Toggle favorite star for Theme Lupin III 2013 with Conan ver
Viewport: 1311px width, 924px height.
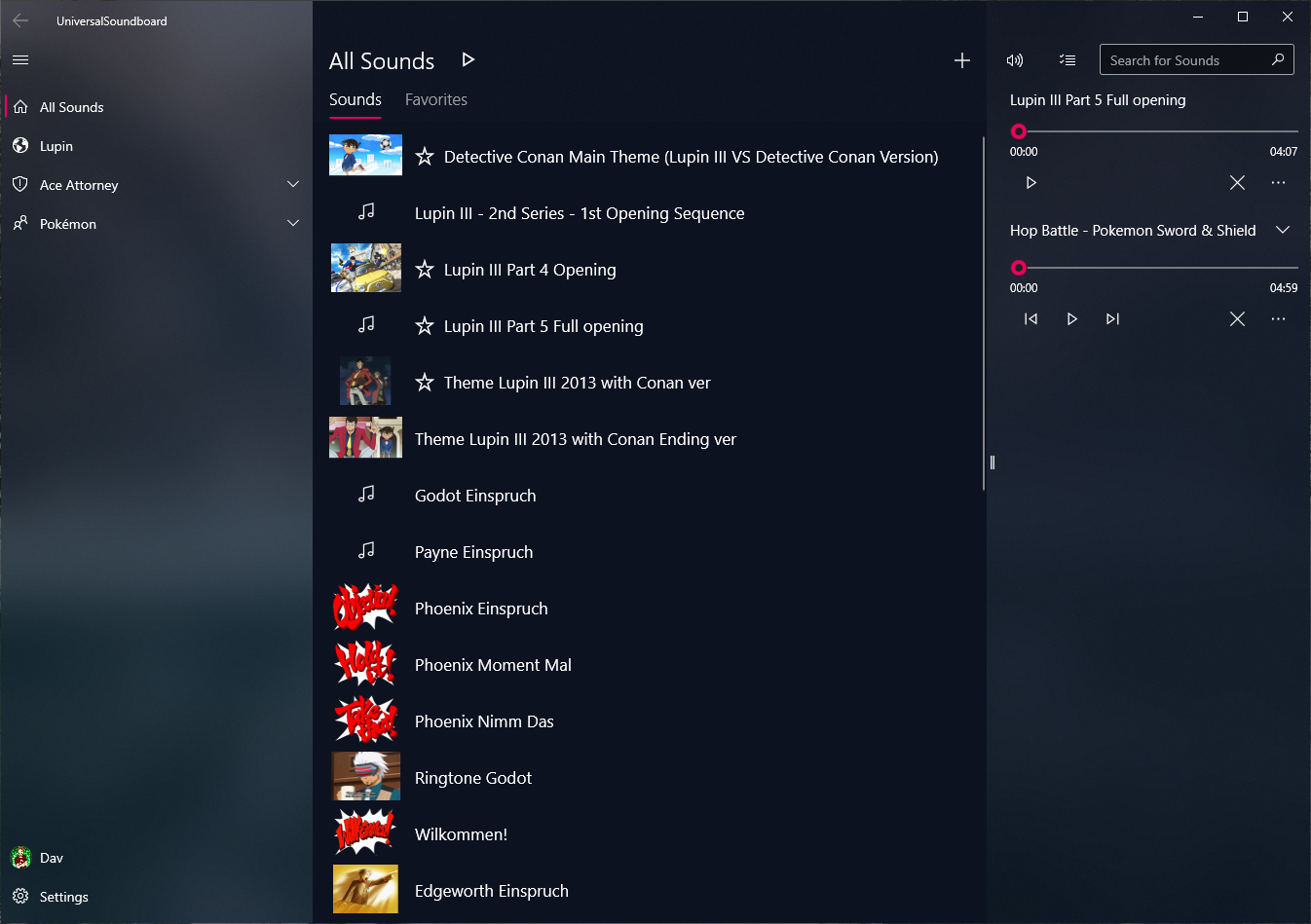click(425, 382)
